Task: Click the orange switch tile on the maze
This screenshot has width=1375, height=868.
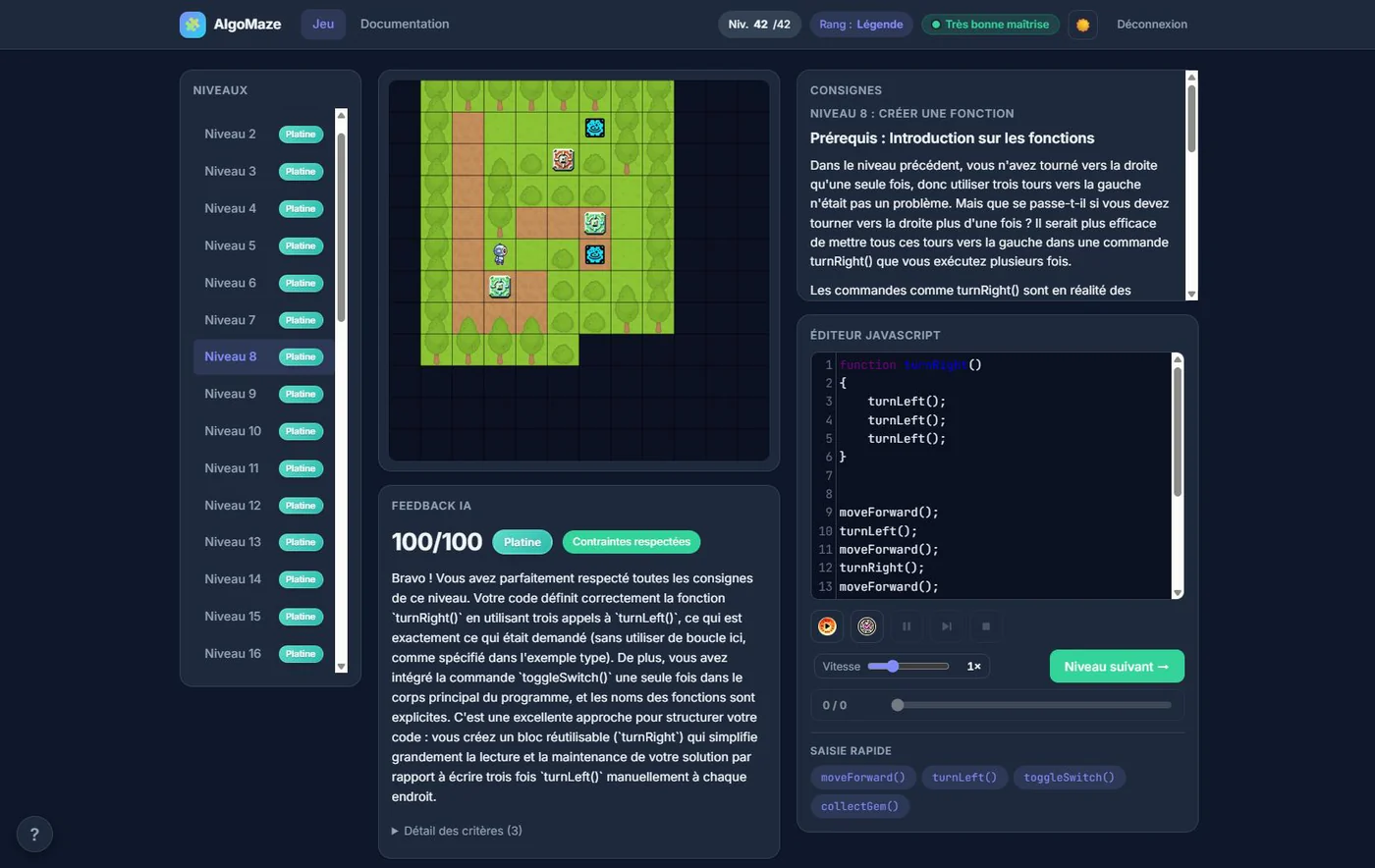Action: click(563, 159)
